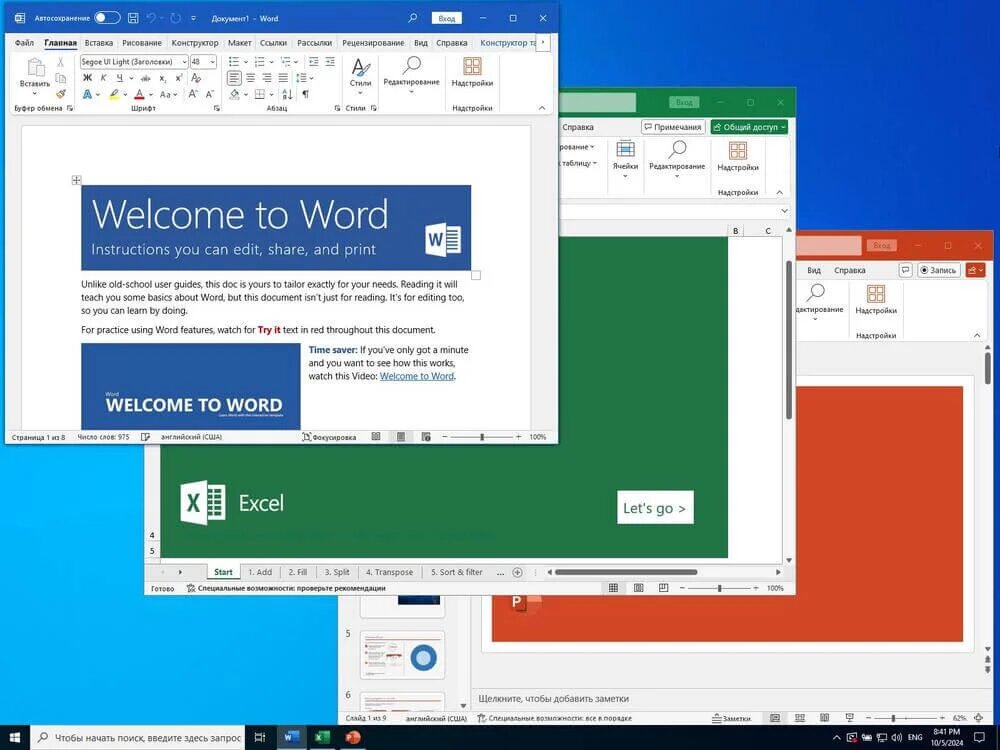Toggle bold Ж formatting in Word
Viewport: 1000px width, 750px height.
pyautogui.click(x=87, y=78)
